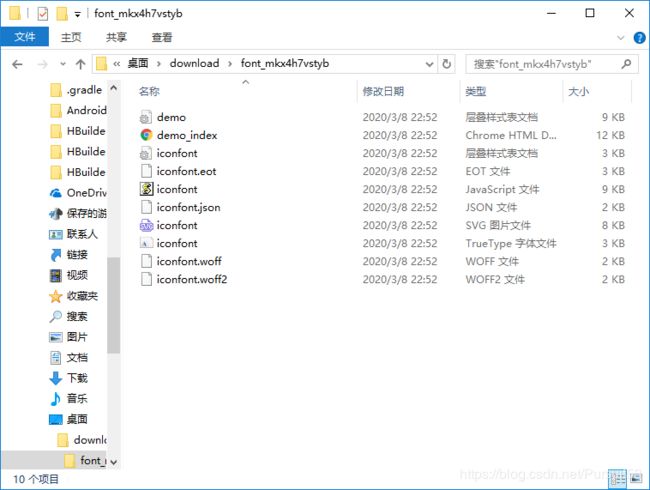
Task: Select the download folder in tree
Action: (x=82, y=440)
